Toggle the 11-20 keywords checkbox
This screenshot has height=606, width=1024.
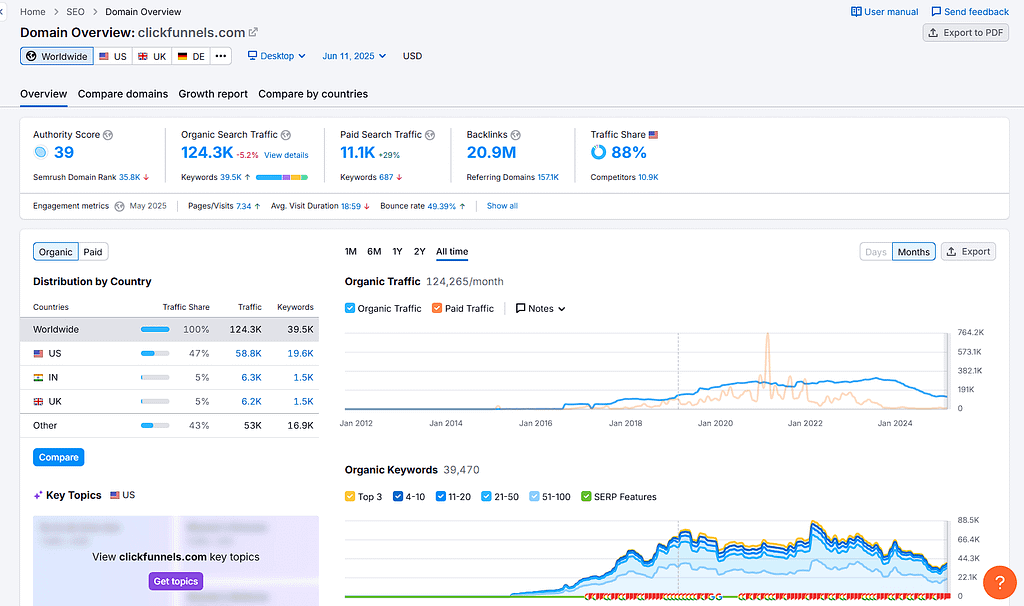441,496
